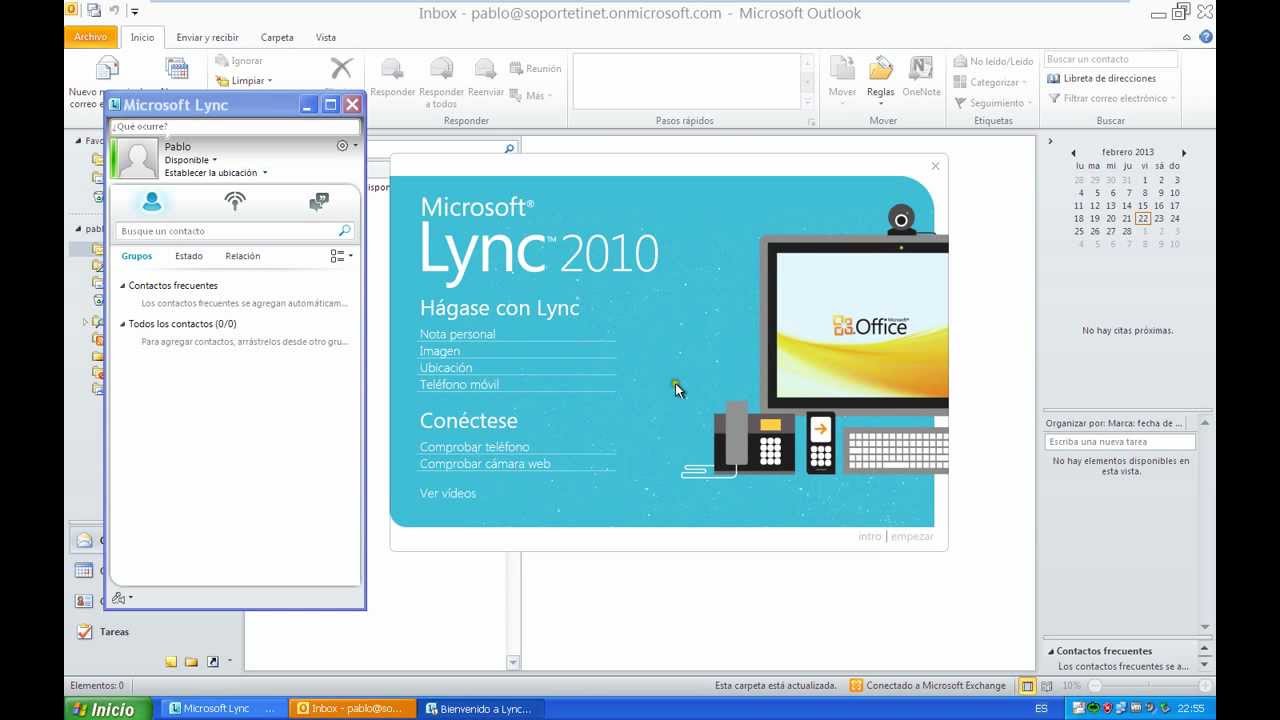Click the Teléfono móvil link
This screenshot has height=720, width=1280.
[460, 385]
